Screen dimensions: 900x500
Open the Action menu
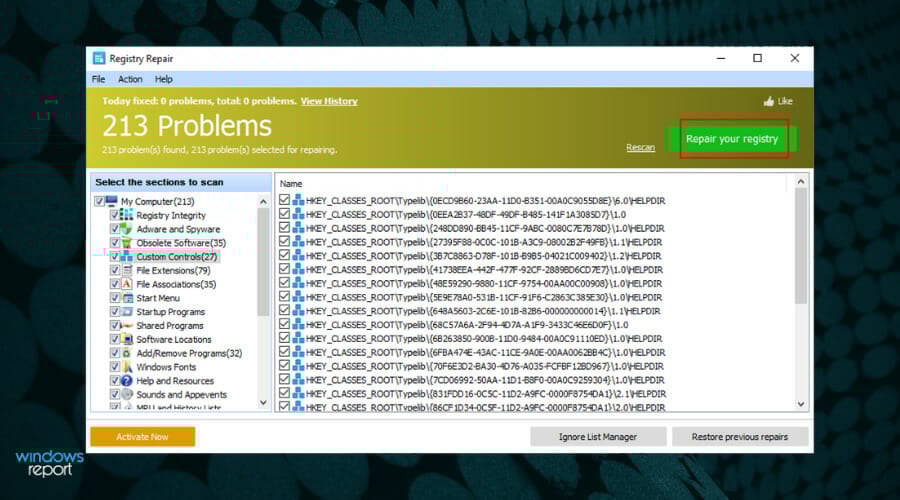(x=130, y=79)
